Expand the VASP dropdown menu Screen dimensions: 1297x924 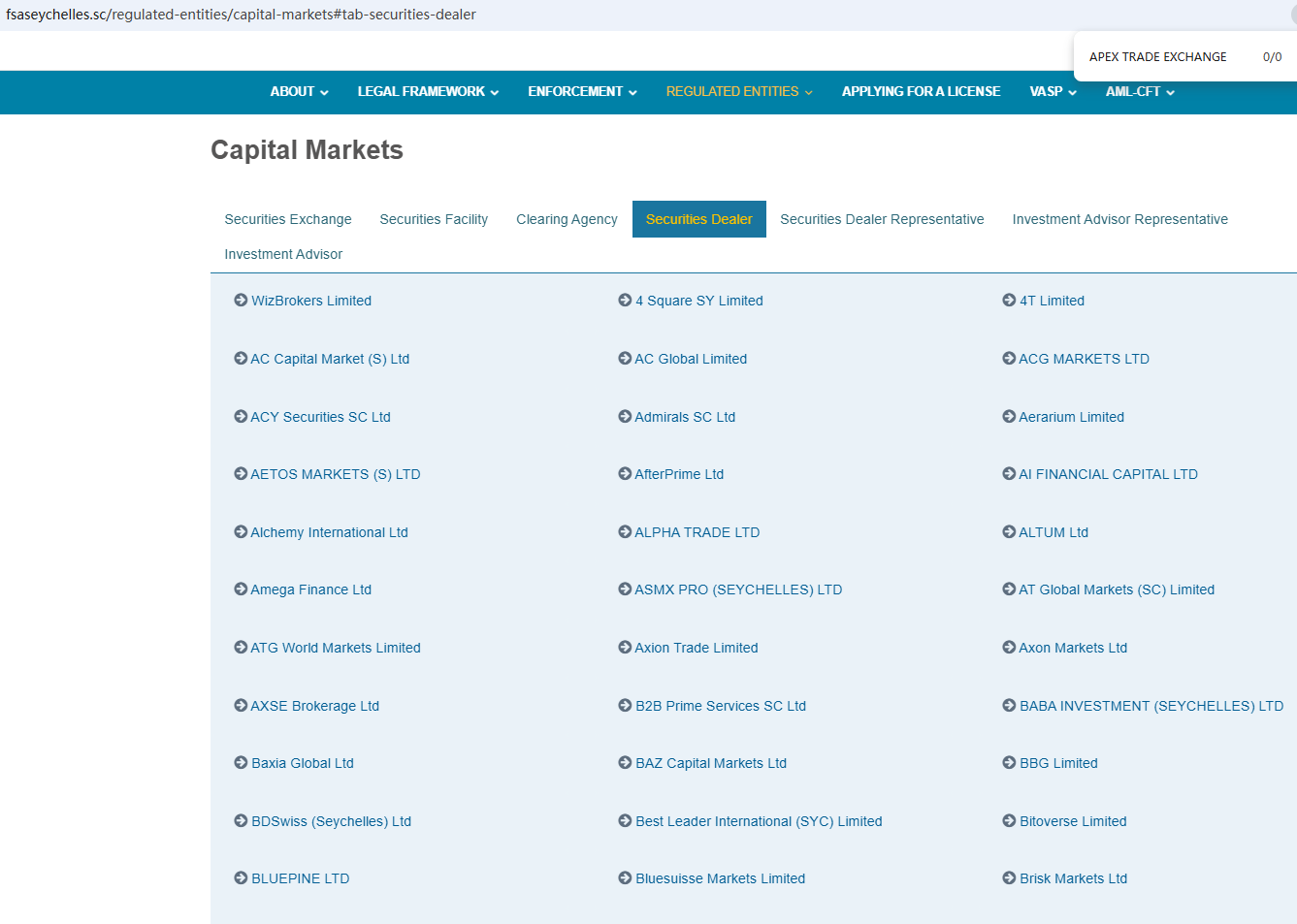tap(1053, 92)
